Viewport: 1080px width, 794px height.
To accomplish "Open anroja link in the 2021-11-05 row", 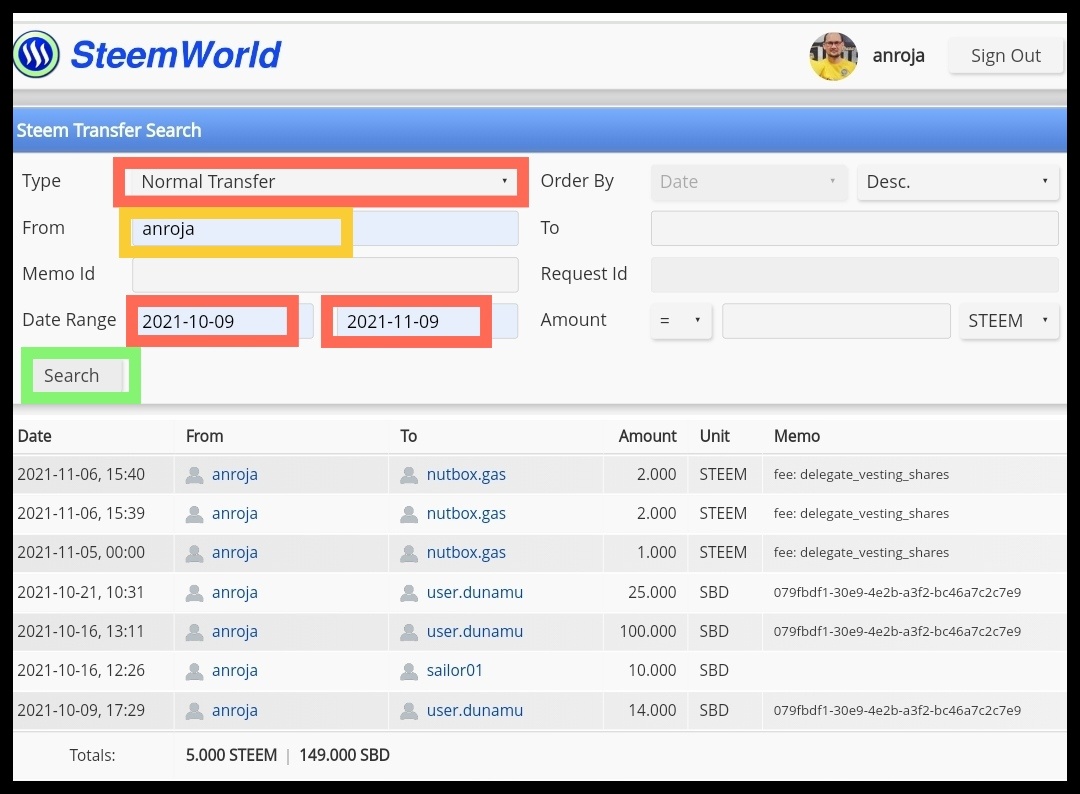I will 235,553.
